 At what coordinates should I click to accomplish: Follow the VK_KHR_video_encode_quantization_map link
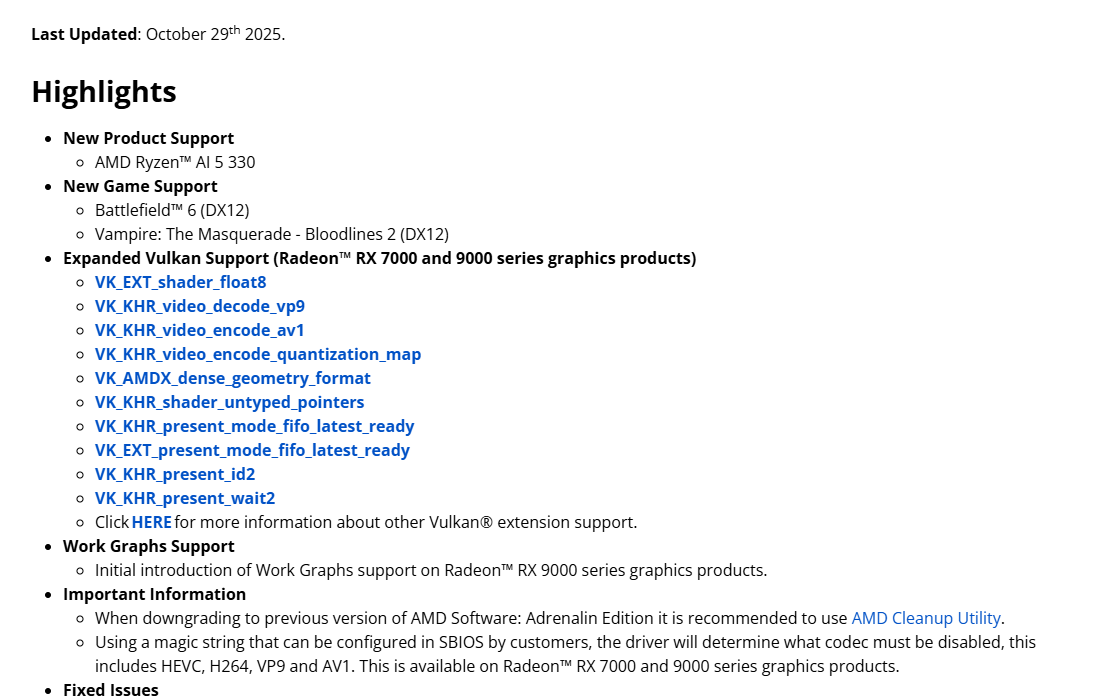coord(257,354)
